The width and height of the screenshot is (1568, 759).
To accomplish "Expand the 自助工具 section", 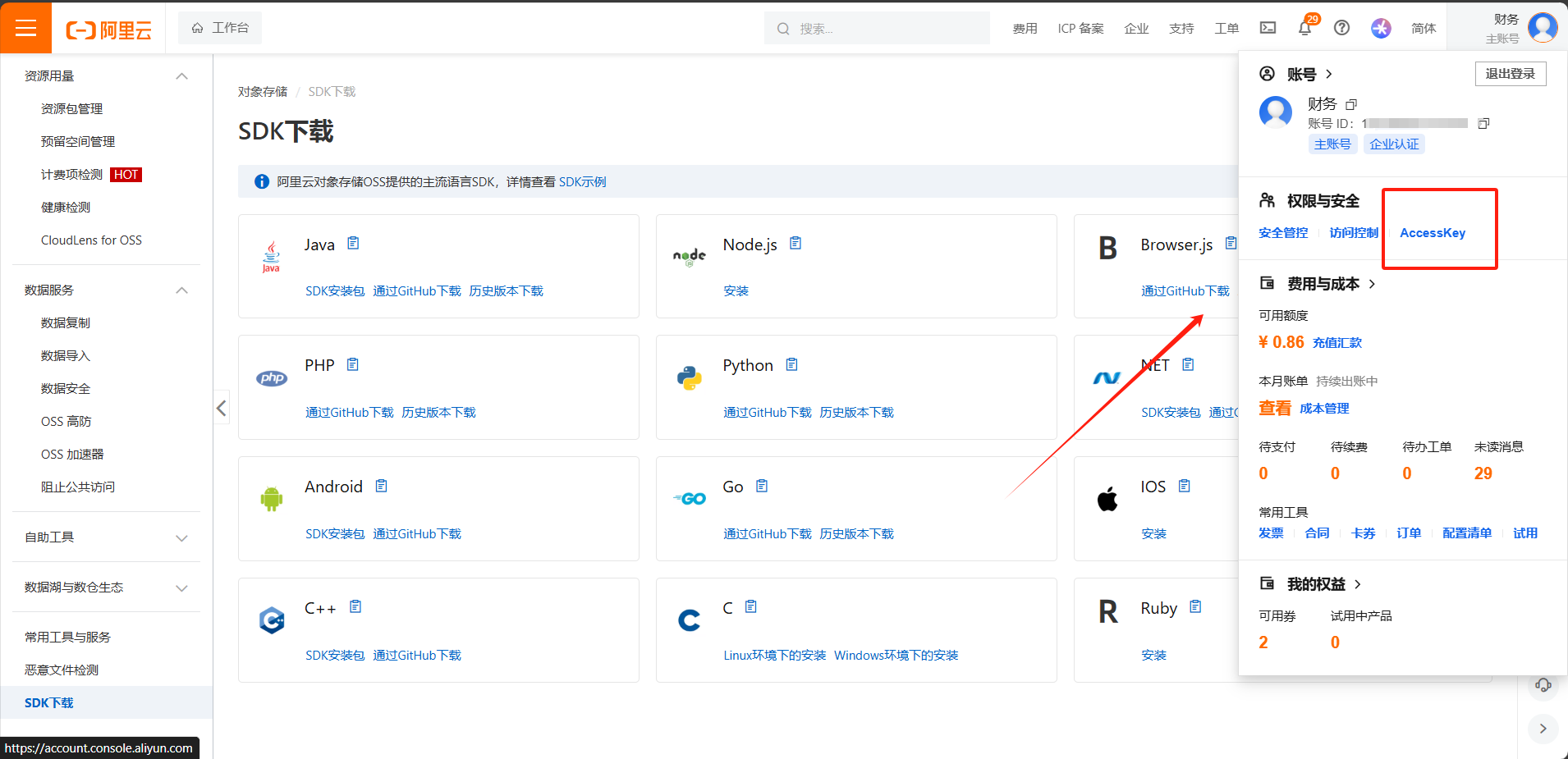I will pos(182,538).
